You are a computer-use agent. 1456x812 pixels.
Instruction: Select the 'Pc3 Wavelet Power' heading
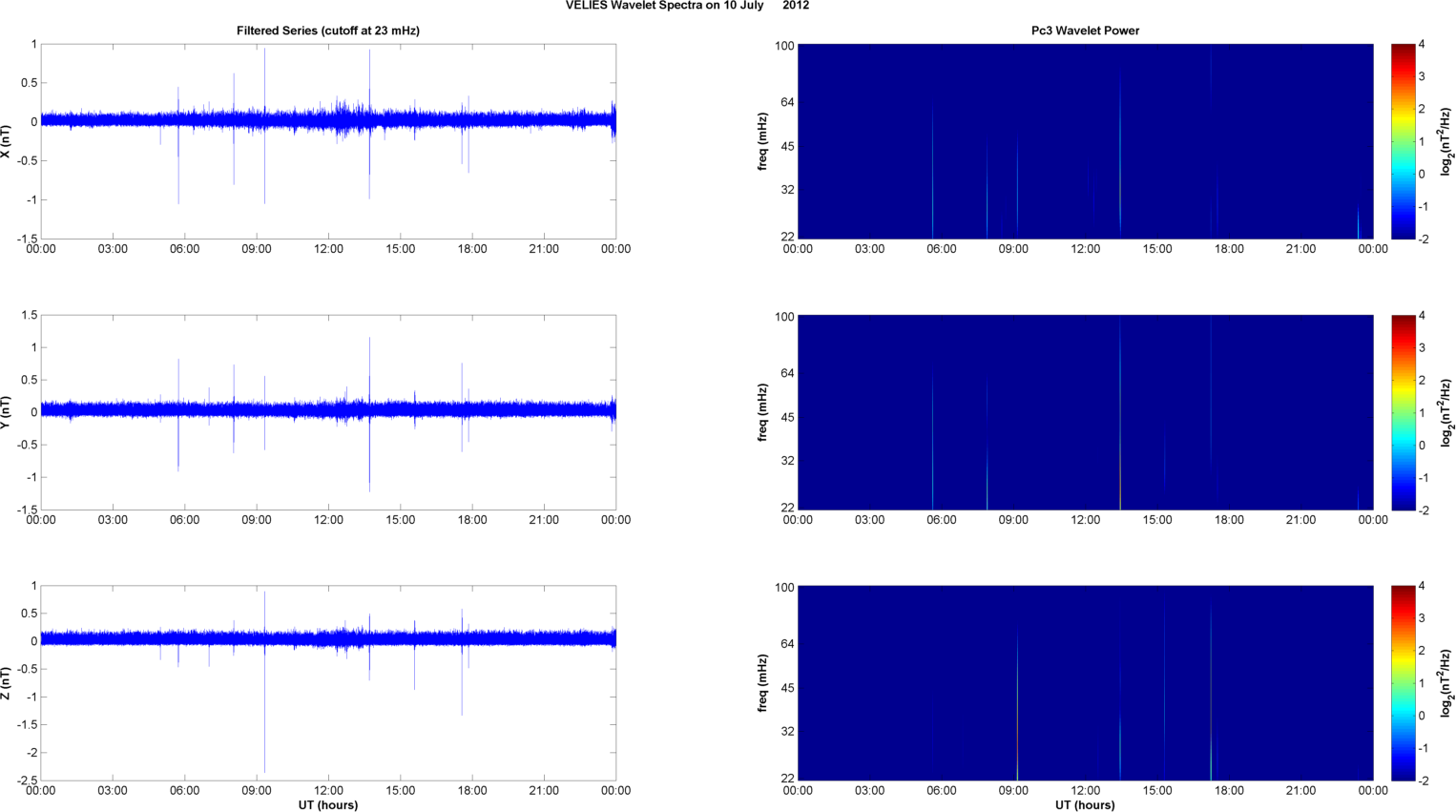coord(1085,31)
